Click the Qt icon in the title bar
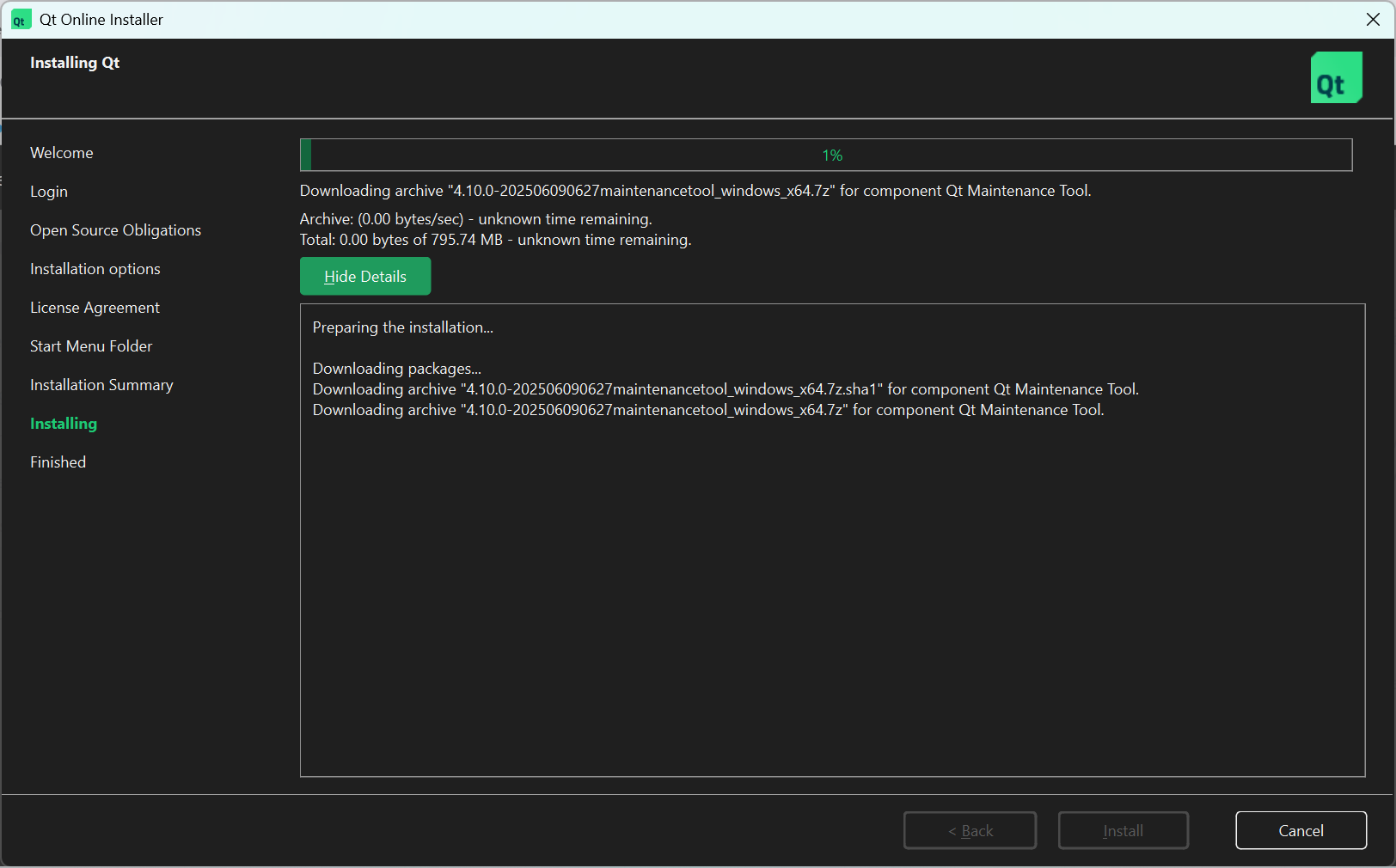This screenshot has width=1396, height=868. coord(21,20)
